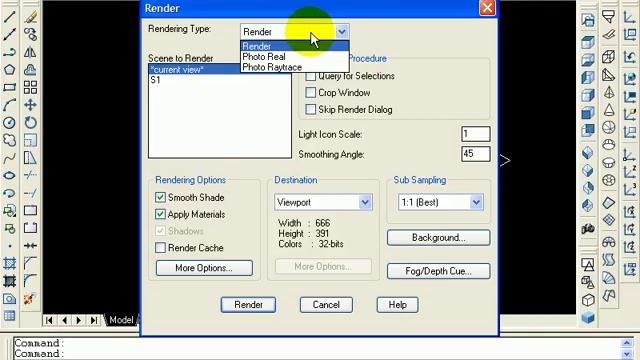
Task: Enable Skip Render Dialog checkbox
Action: 310,109
